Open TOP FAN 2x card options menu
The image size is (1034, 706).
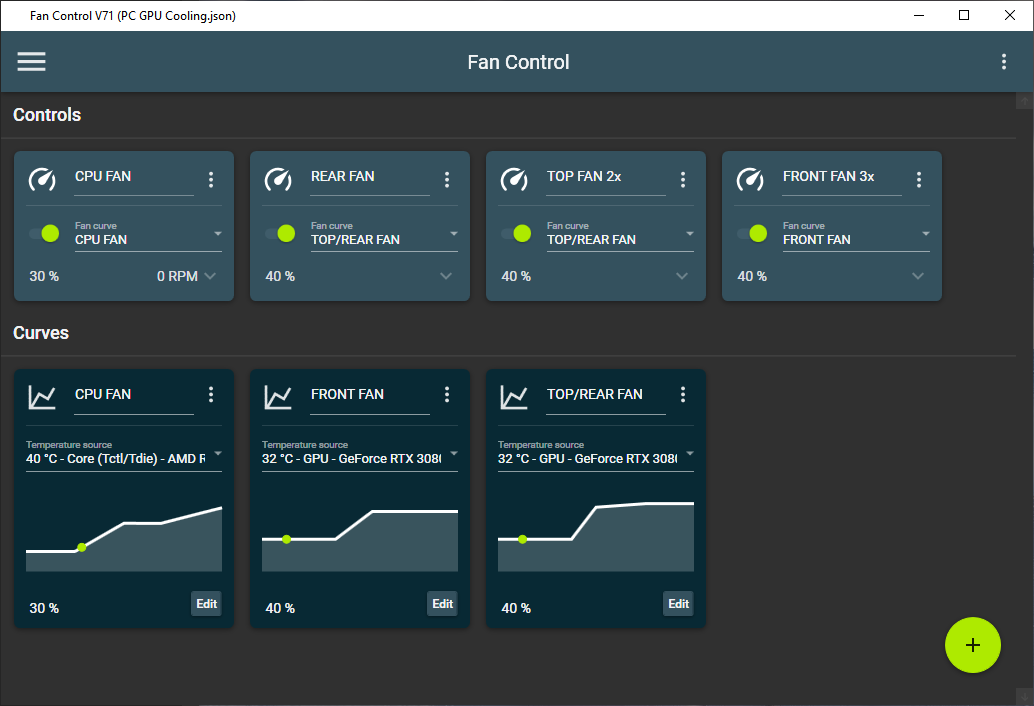683,179
